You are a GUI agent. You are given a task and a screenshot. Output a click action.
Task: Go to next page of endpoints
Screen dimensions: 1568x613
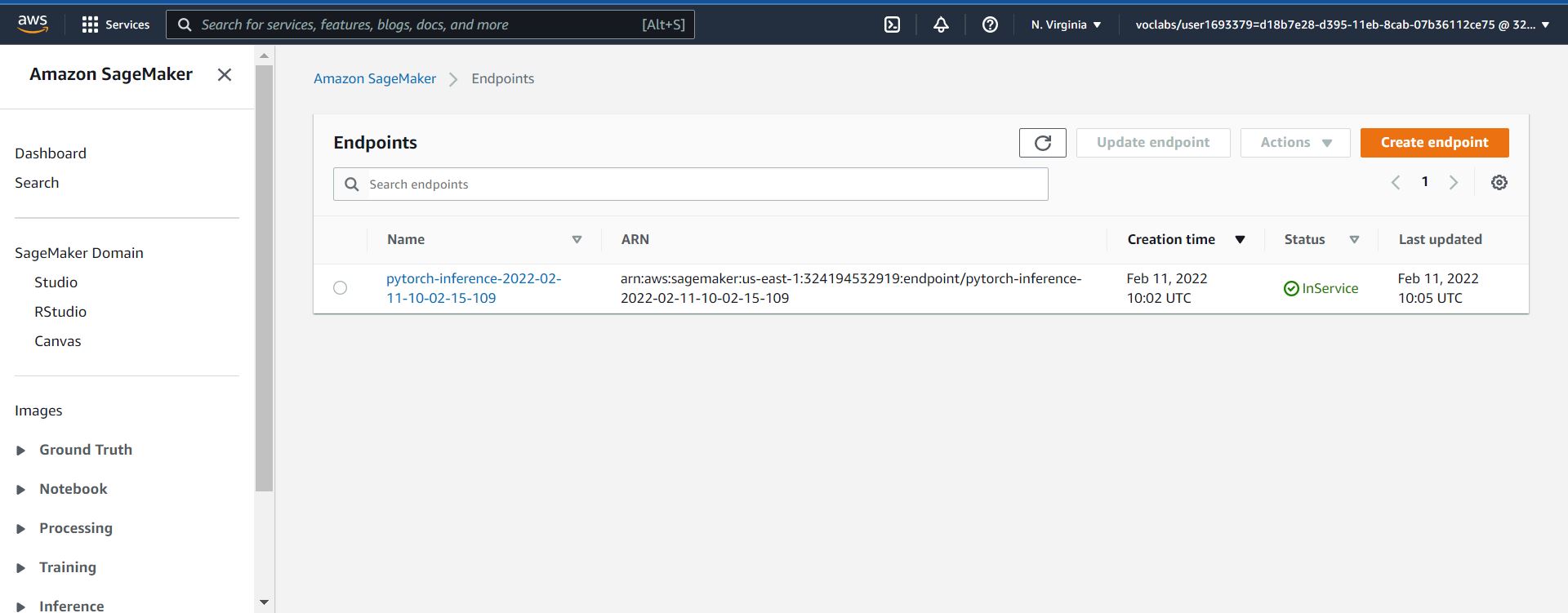click(x=1454, y=182)
